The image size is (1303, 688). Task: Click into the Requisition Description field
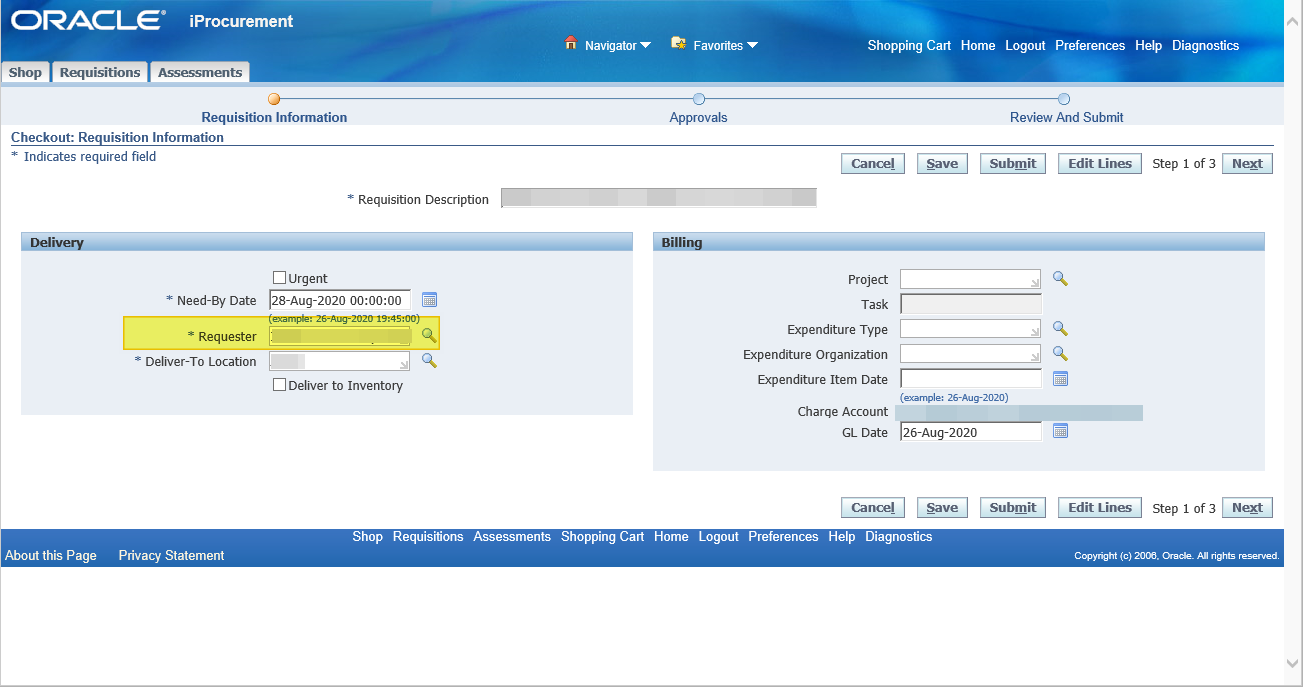click(659, 198)
